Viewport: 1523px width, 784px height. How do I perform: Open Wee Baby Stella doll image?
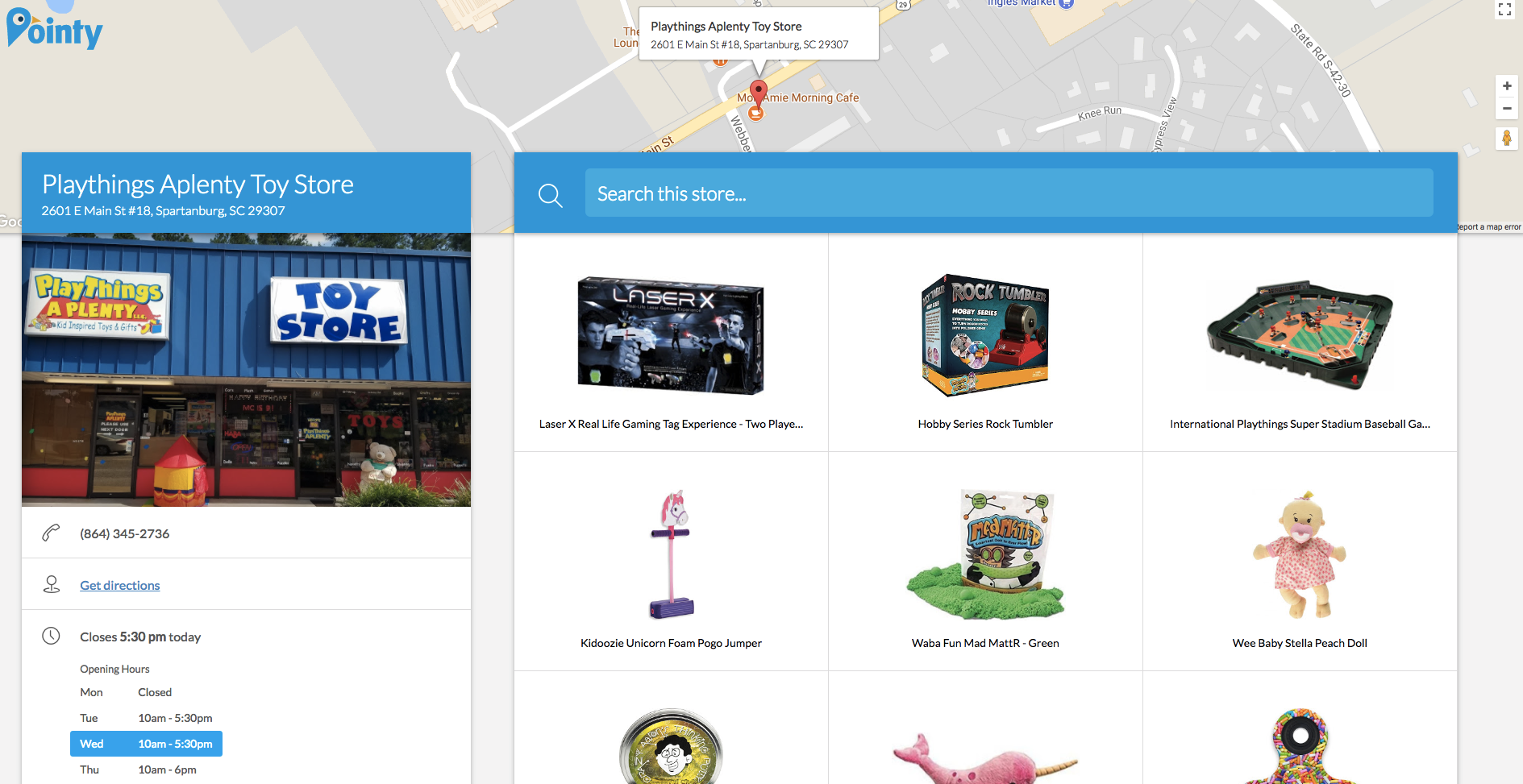1300,554
